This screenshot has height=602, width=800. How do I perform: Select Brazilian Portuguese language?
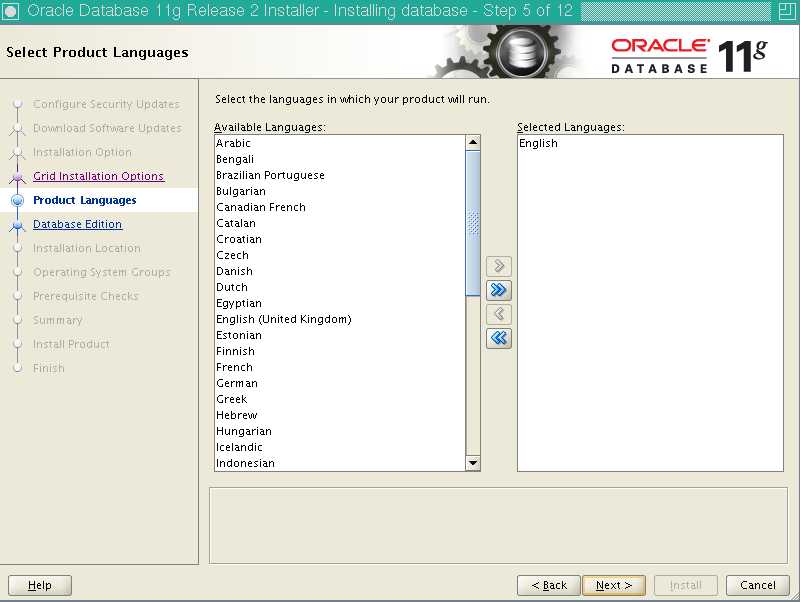point(340,175)
